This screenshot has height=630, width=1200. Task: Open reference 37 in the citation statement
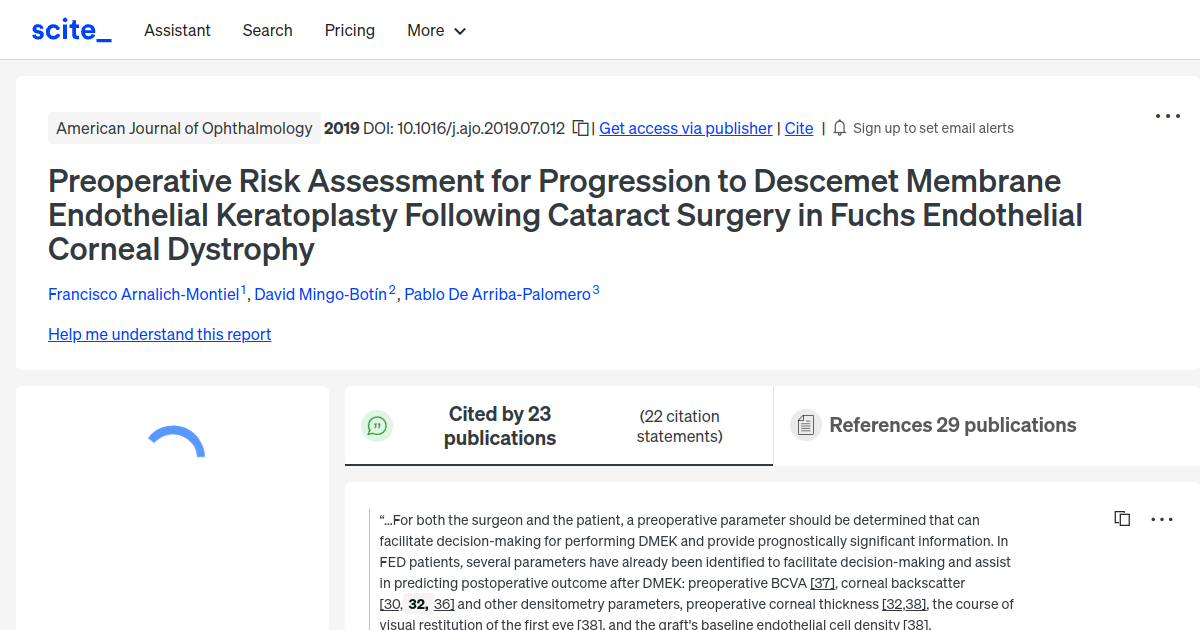[822, 582]
